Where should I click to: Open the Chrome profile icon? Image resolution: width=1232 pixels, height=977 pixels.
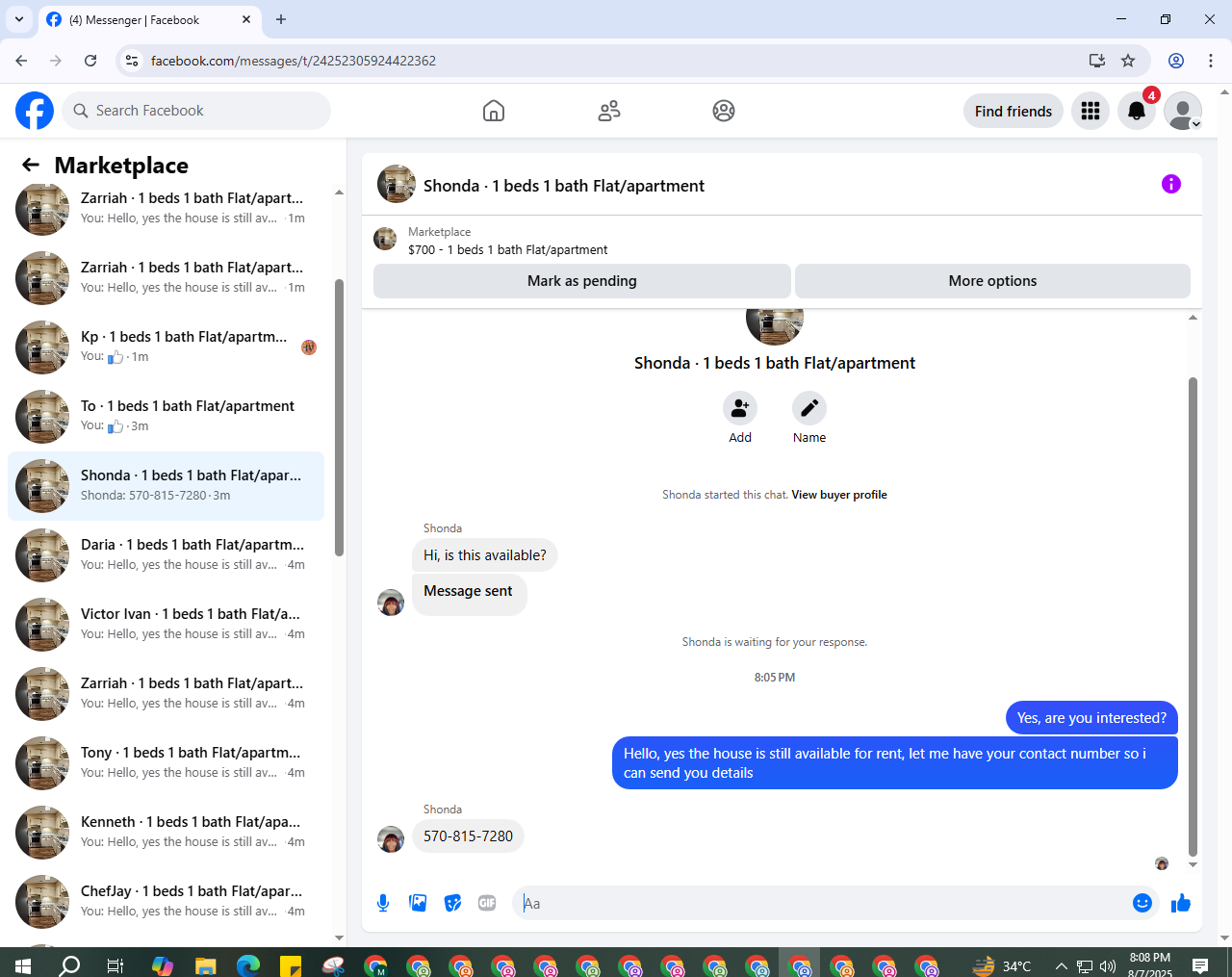pyautogui.click(x=1176, y=61)
